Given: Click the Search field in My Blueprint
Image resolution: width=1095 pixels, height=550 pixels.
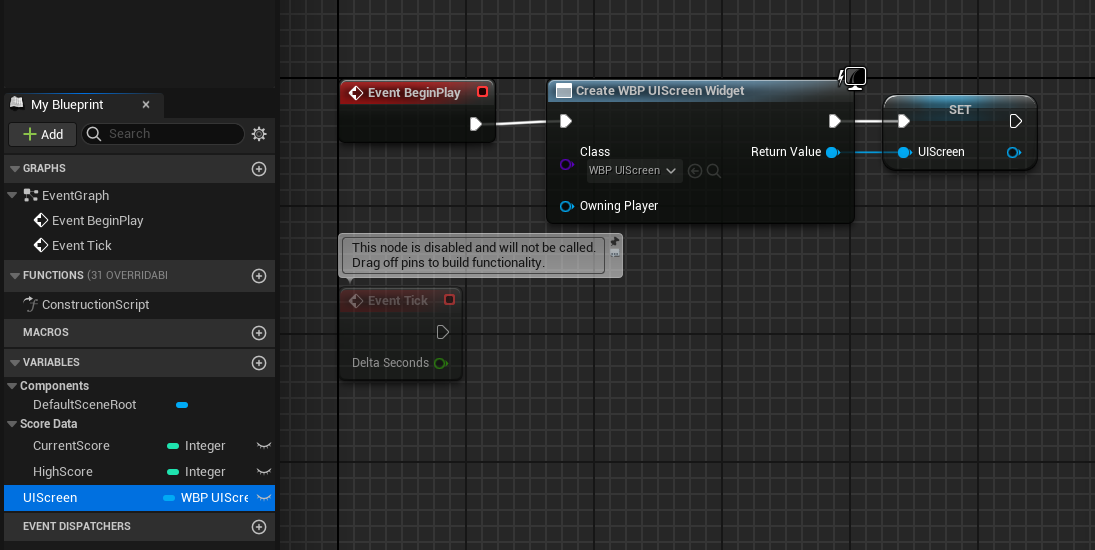Looking at the screenshot, I should pyautogui.click(x=163, y=134).
